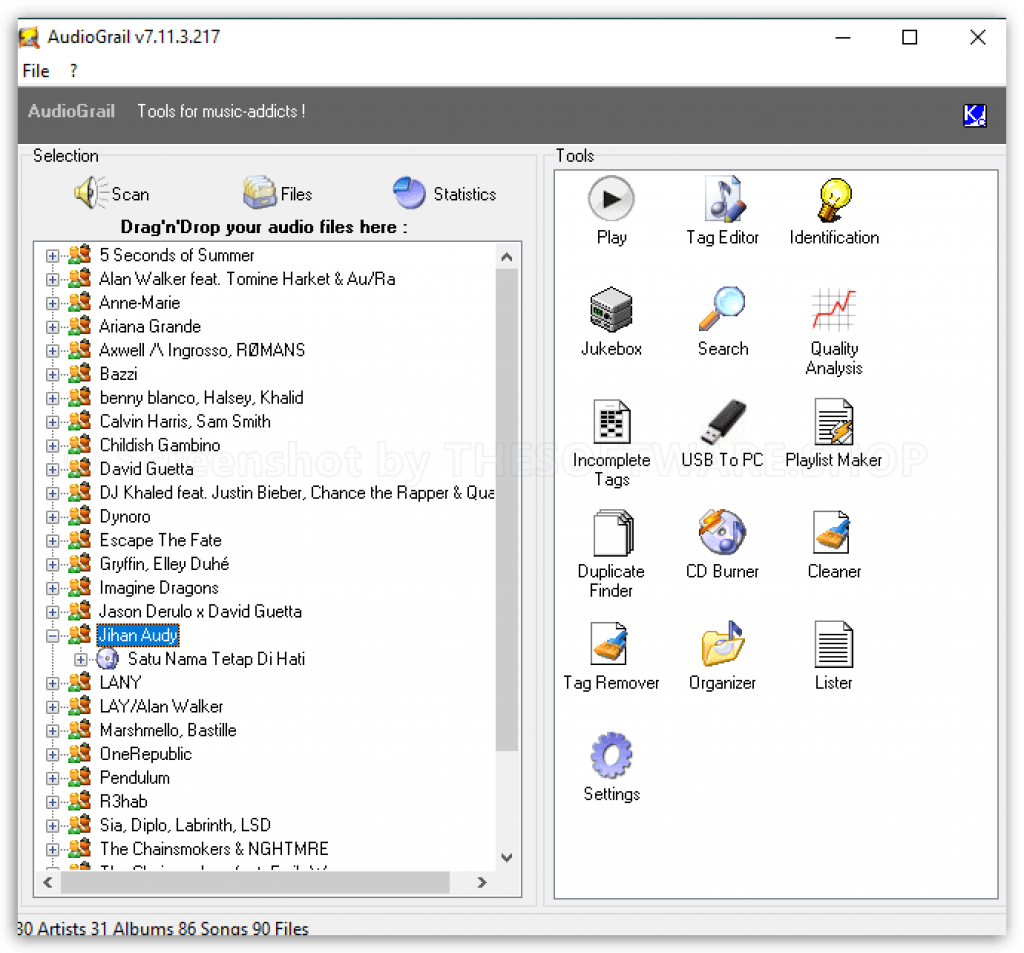Open the Incomplete Tags tool
The height and width of the screenshot is (953, 1024).
(x=611, y=443)
